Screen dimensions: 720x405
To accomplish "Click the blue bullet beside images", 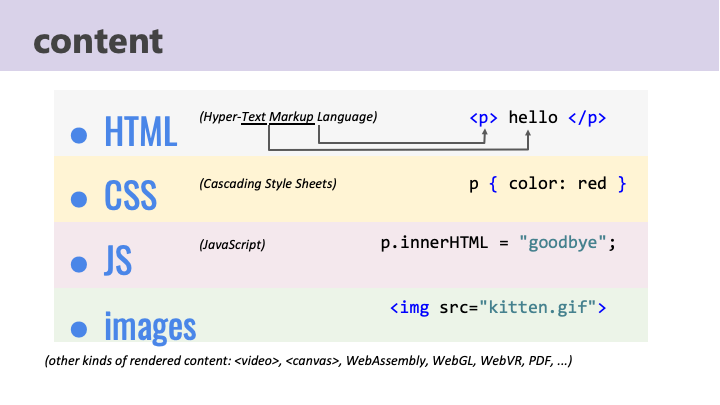I will point(79,329).
